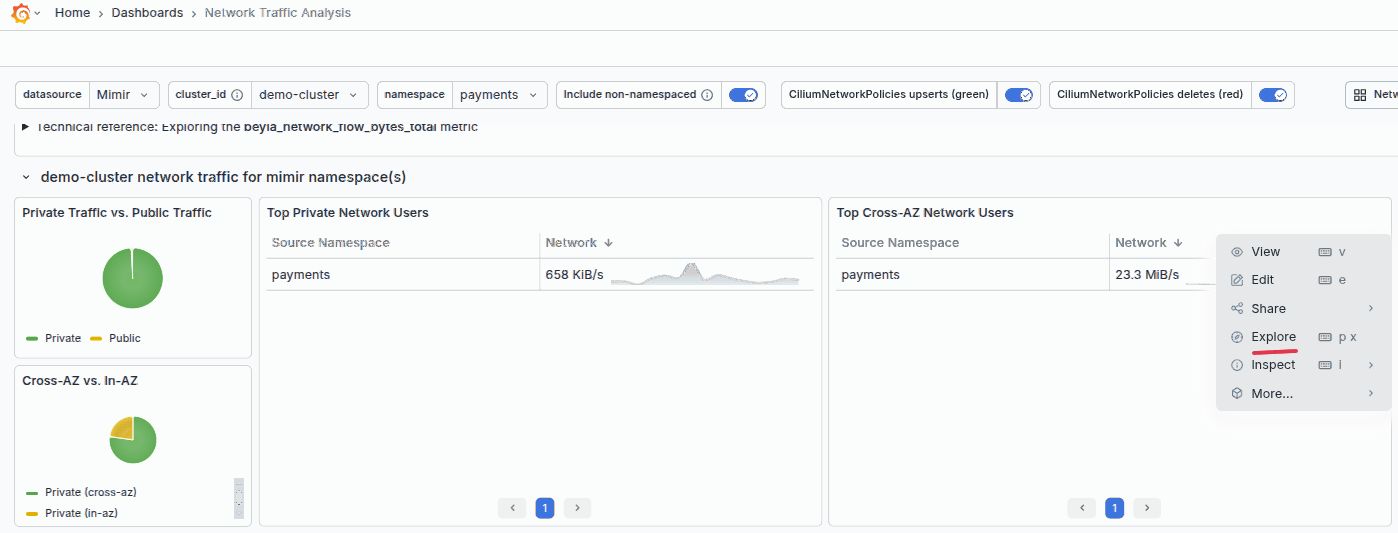
Task: Open the dropdown arrow beside Grafana logo
Action: click(x=38, y=13)
